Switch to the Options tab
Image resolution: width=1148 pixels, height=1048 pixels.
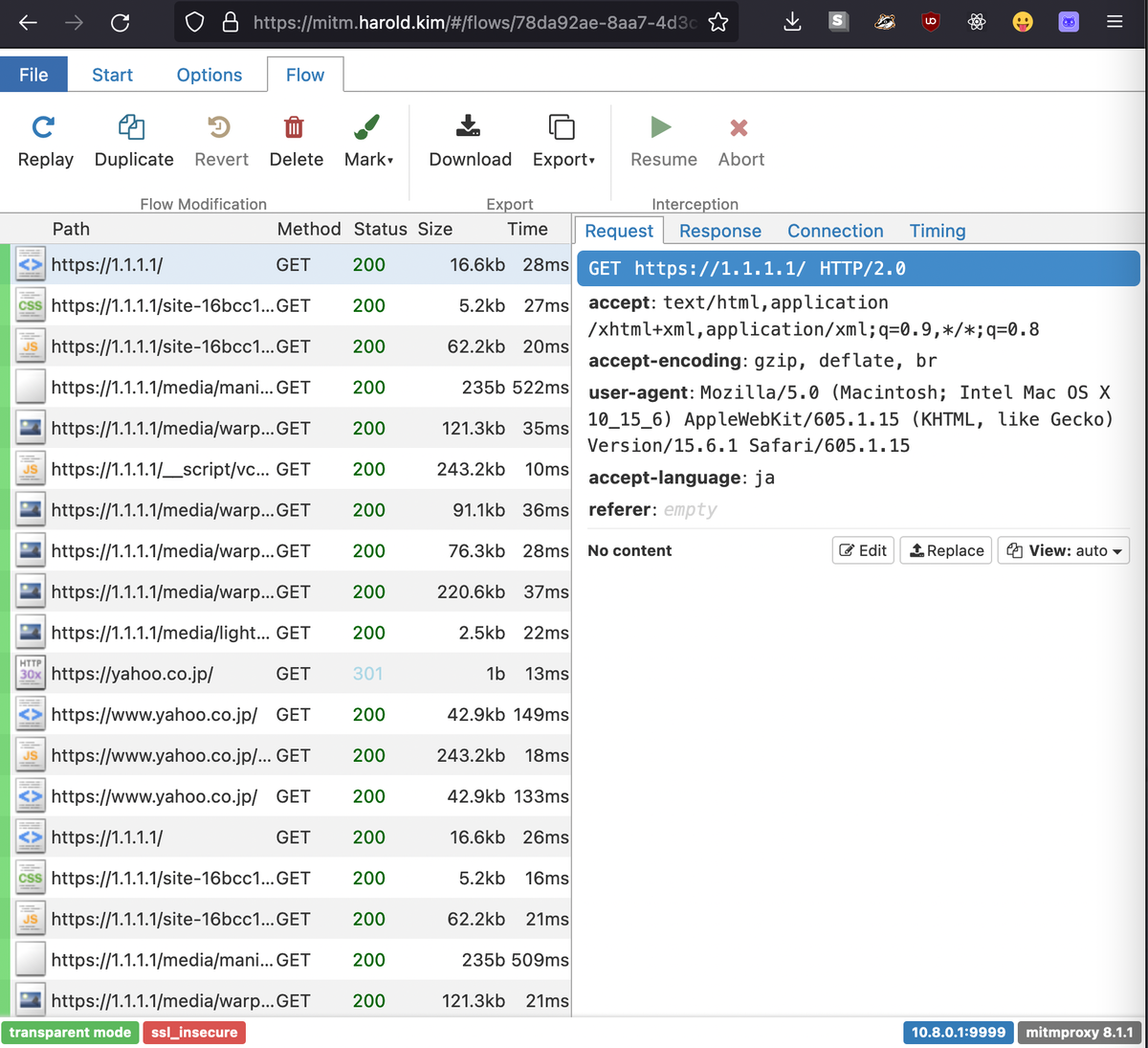209,75
